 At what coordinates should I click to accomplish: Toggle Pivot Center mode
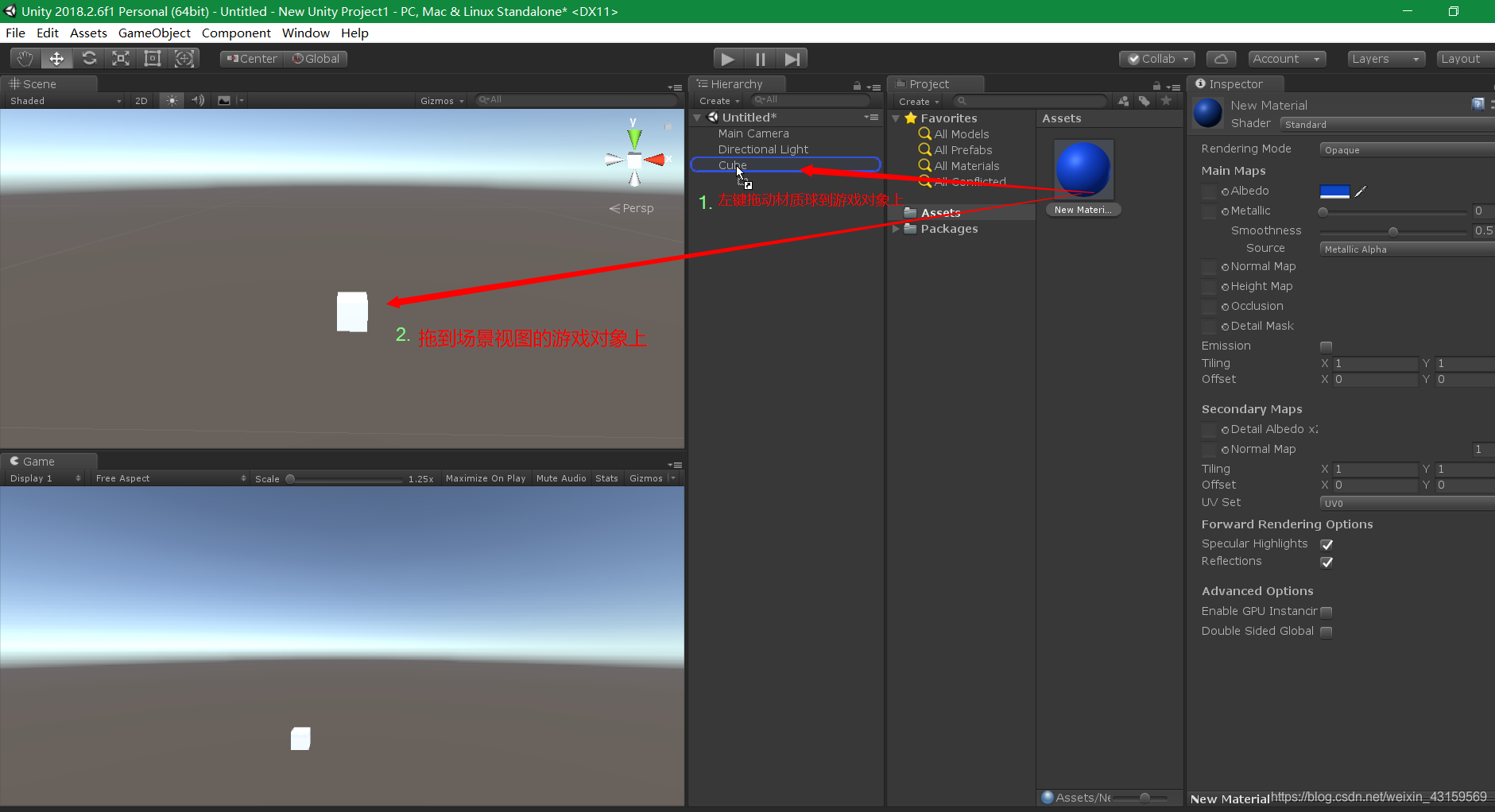252,59
